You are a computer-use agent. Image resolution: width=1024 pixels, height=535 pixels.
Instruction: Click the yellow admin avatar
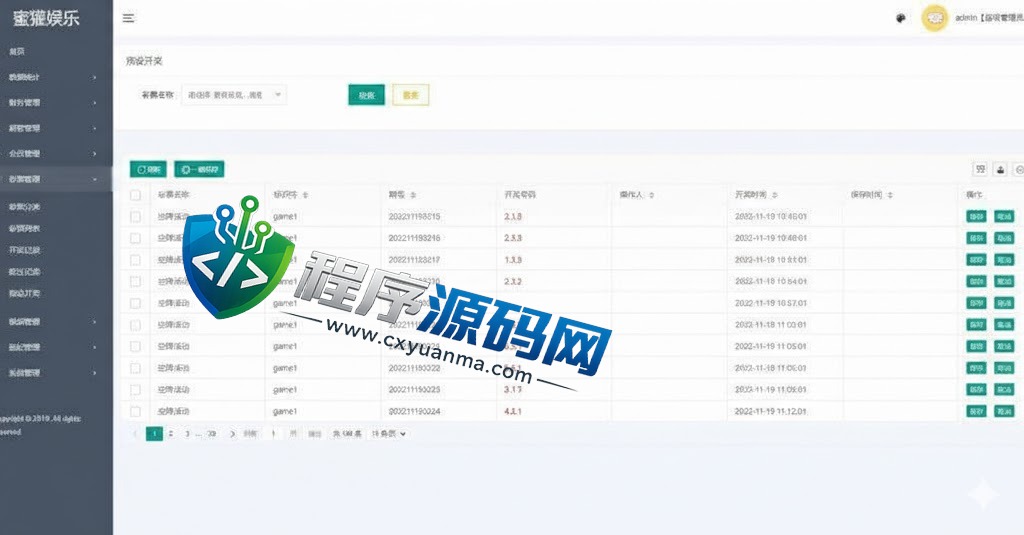935,18
